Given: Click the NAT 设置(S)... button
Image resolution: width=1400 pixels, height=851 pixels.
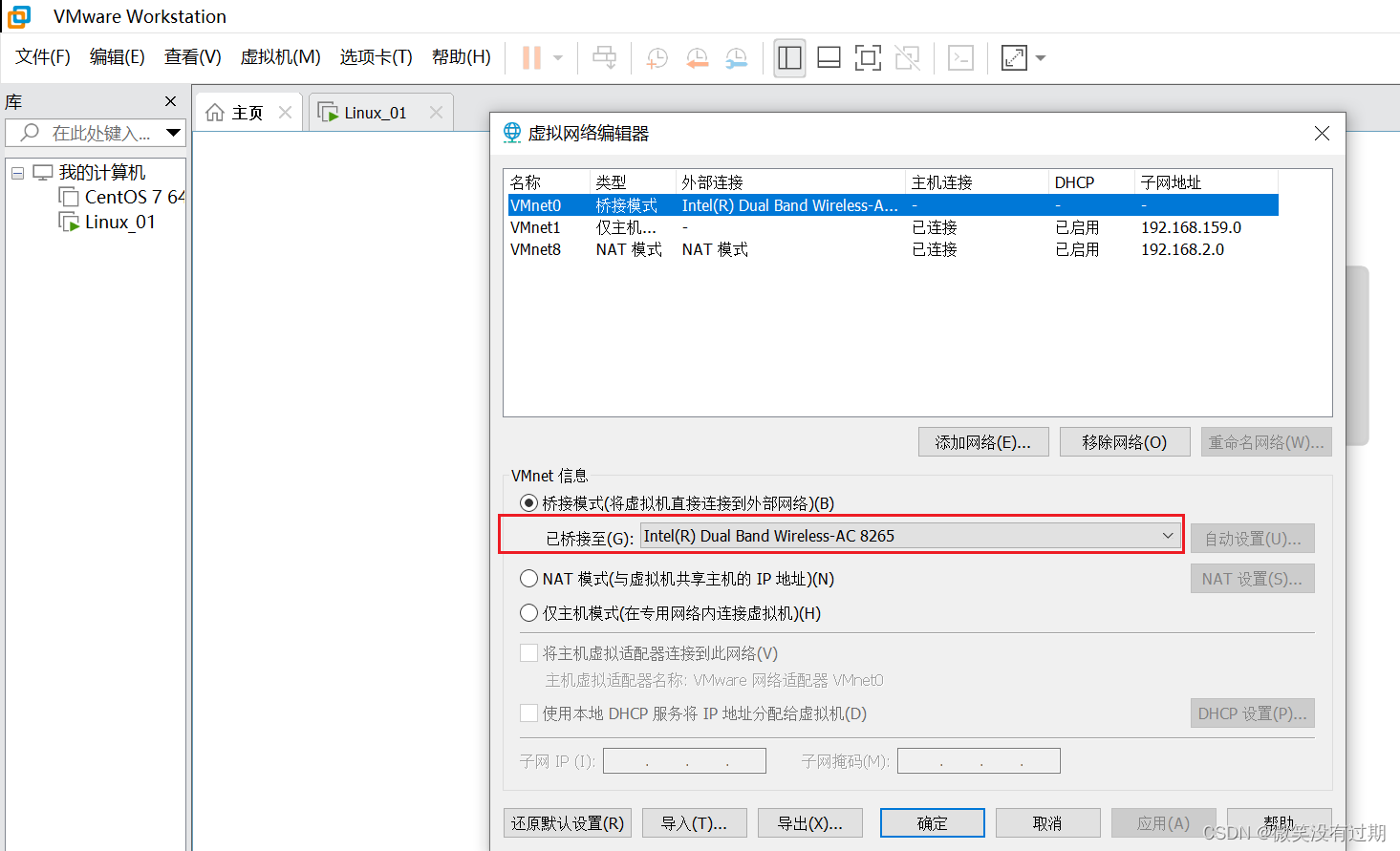Looking at the screenshot, I should [1253, 579].
